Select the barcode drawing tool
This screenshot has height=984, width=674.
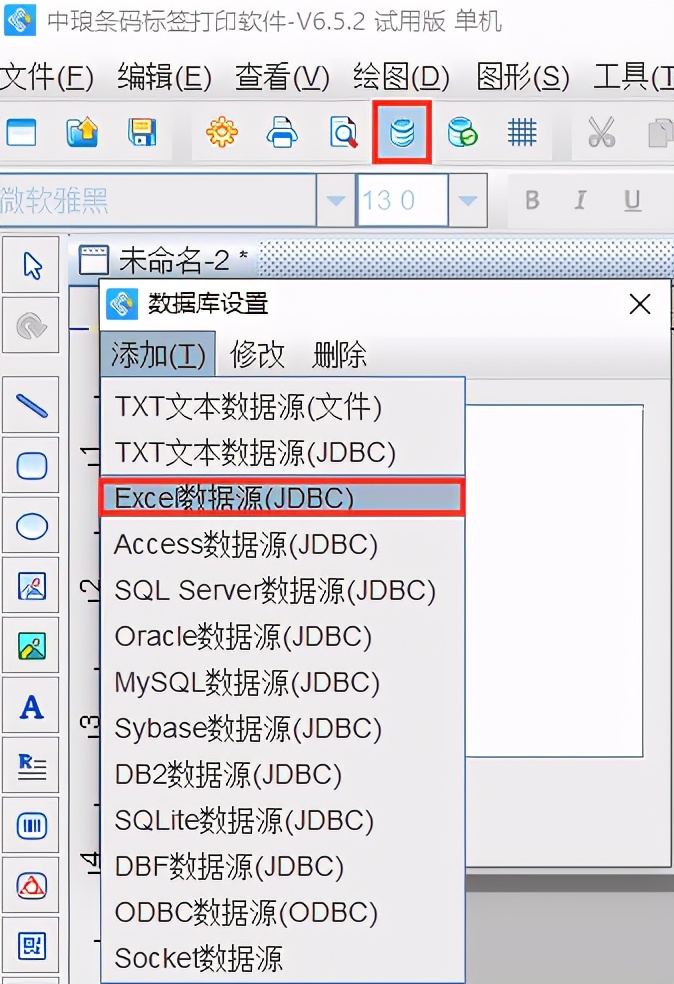(x=31, y=825)
